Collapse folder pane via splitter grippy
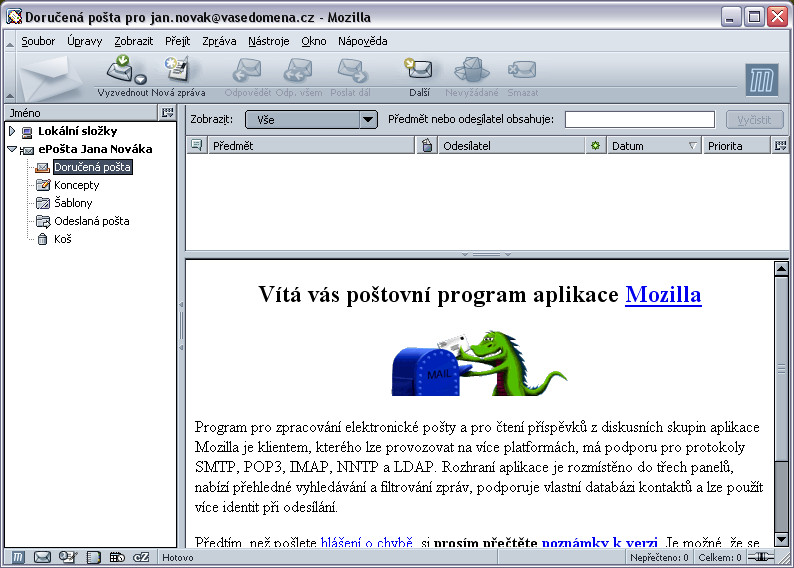This screenshot has width=794, height=568. [181, 326]
